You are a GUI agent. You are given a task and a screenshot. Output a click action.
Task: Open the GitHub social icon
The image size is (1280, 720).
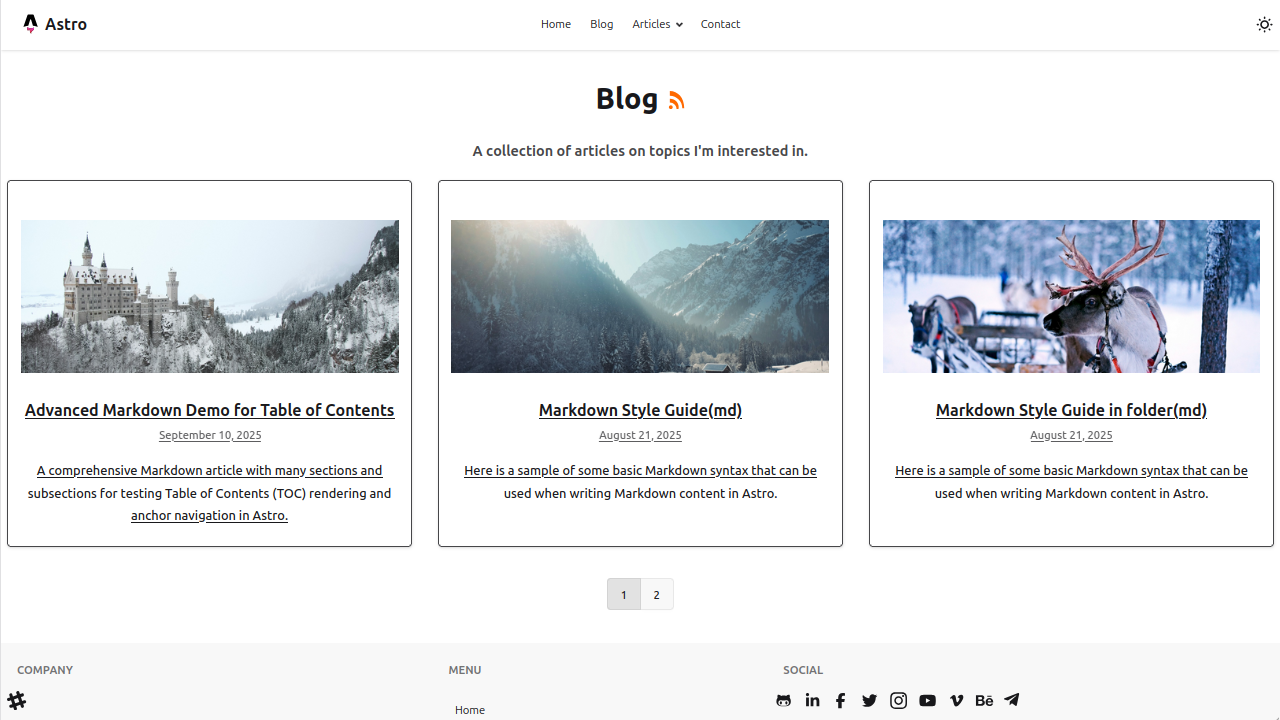click(784, 700)
